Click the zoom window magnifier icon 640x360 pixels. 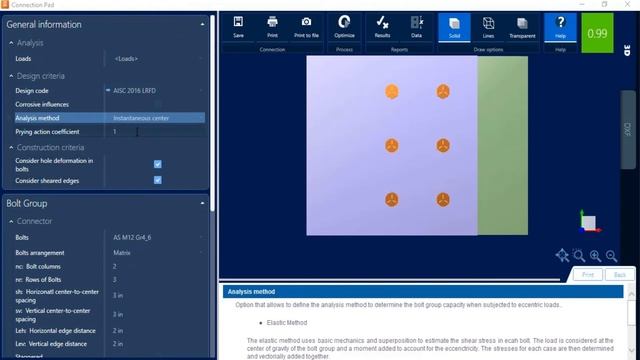coord(579,256)
